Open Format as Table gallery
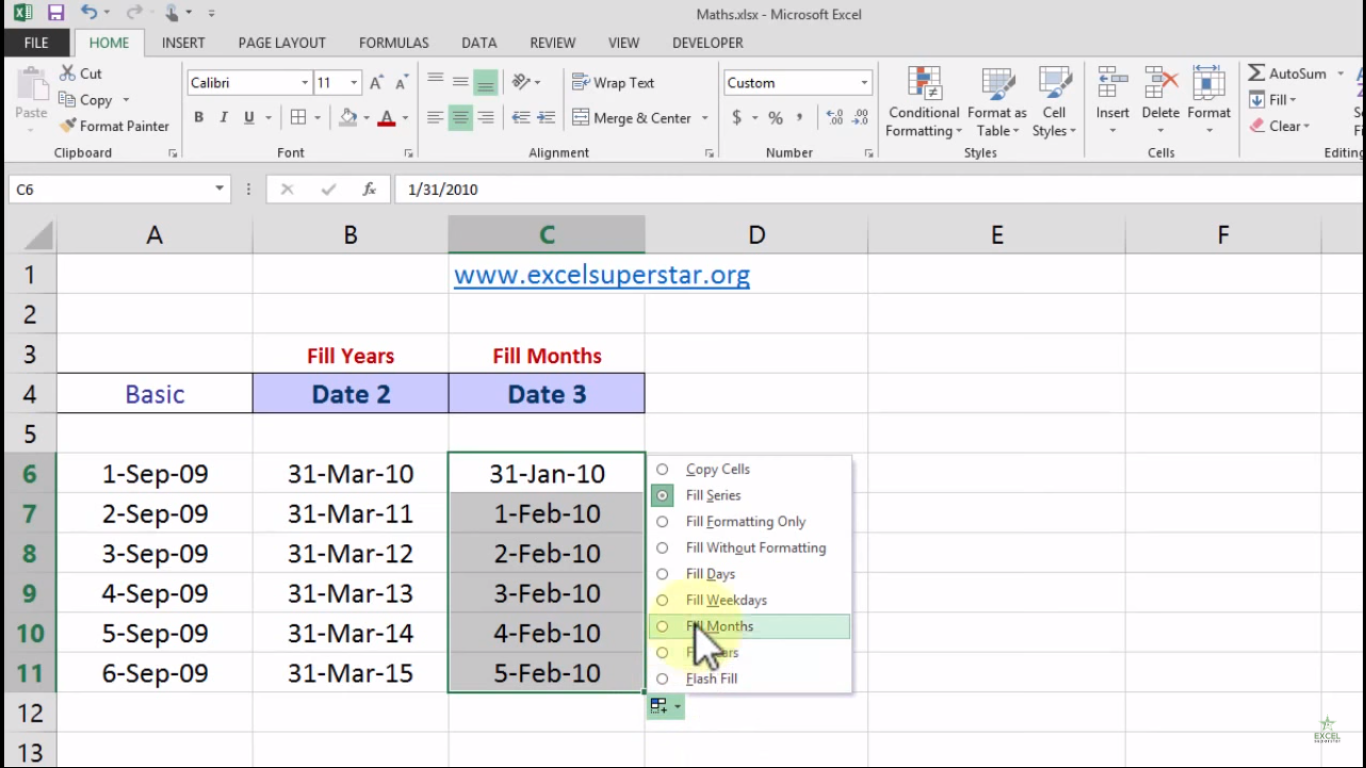Screen dimensions: 1366x768 click(997, 102)
